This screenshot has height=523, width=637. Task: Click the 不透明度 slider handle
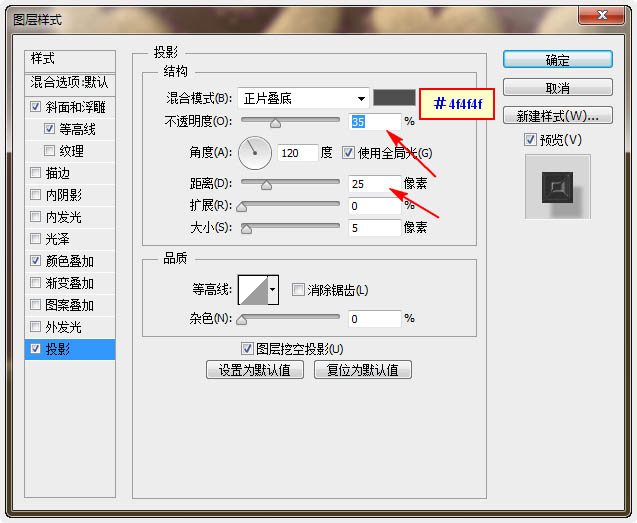click(275, 123)
